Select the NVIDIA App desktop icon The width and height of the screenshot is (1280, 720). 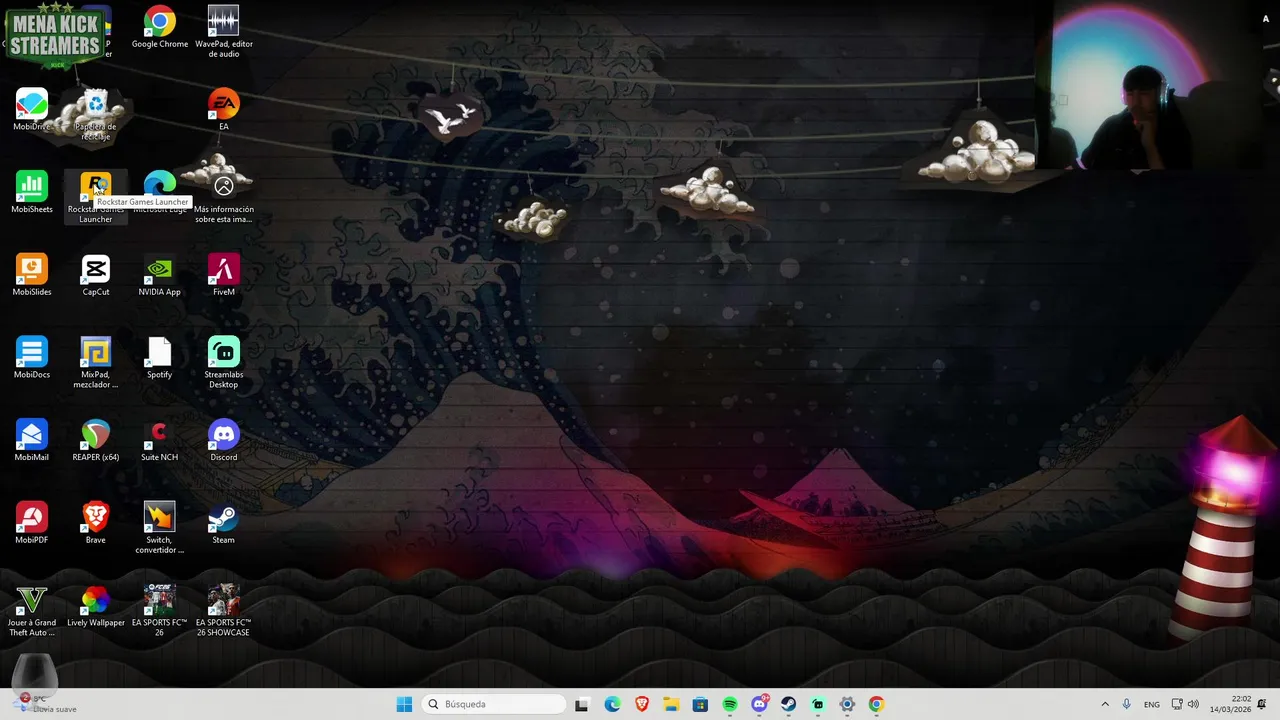tap(160, 275)
